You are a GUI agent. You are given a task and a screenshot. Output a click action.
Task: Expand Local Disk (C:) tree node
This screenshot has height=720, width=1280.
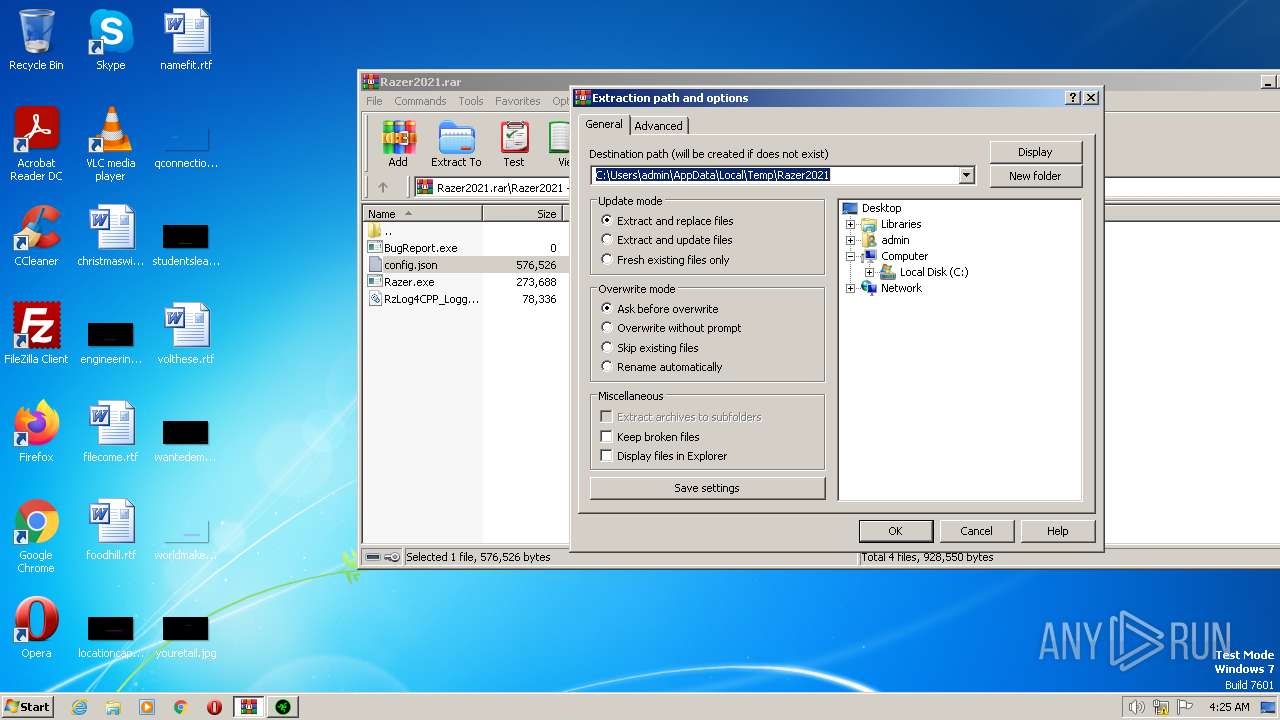click(869, 272)
